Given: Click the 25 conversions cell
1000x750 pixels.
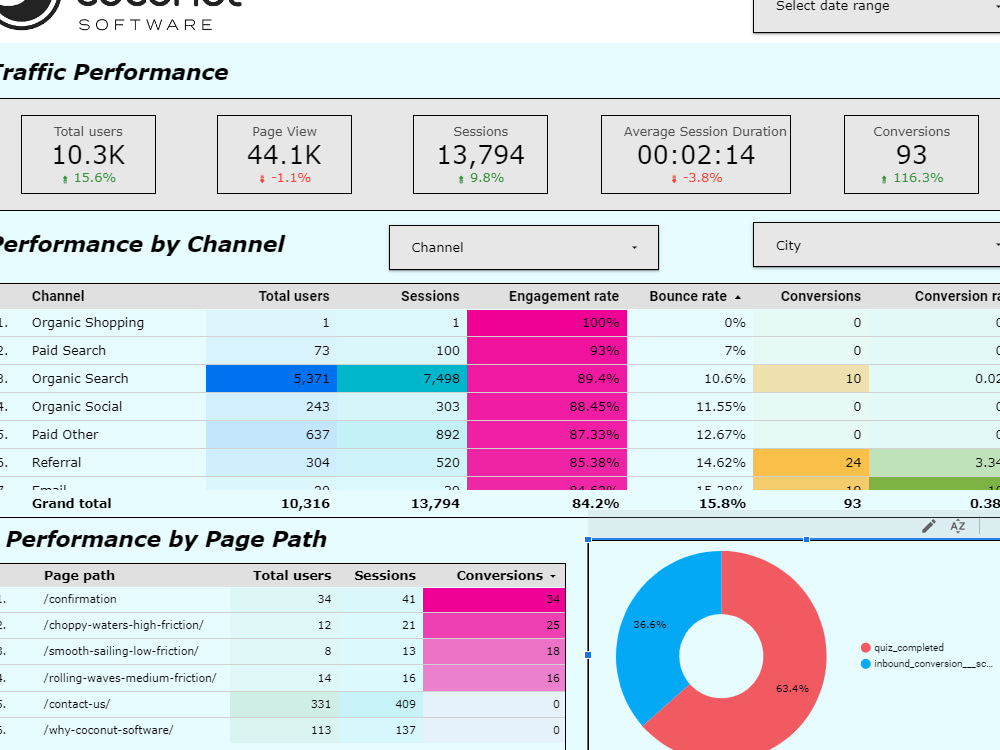Looking at the screenshot, I should (494, 626).
